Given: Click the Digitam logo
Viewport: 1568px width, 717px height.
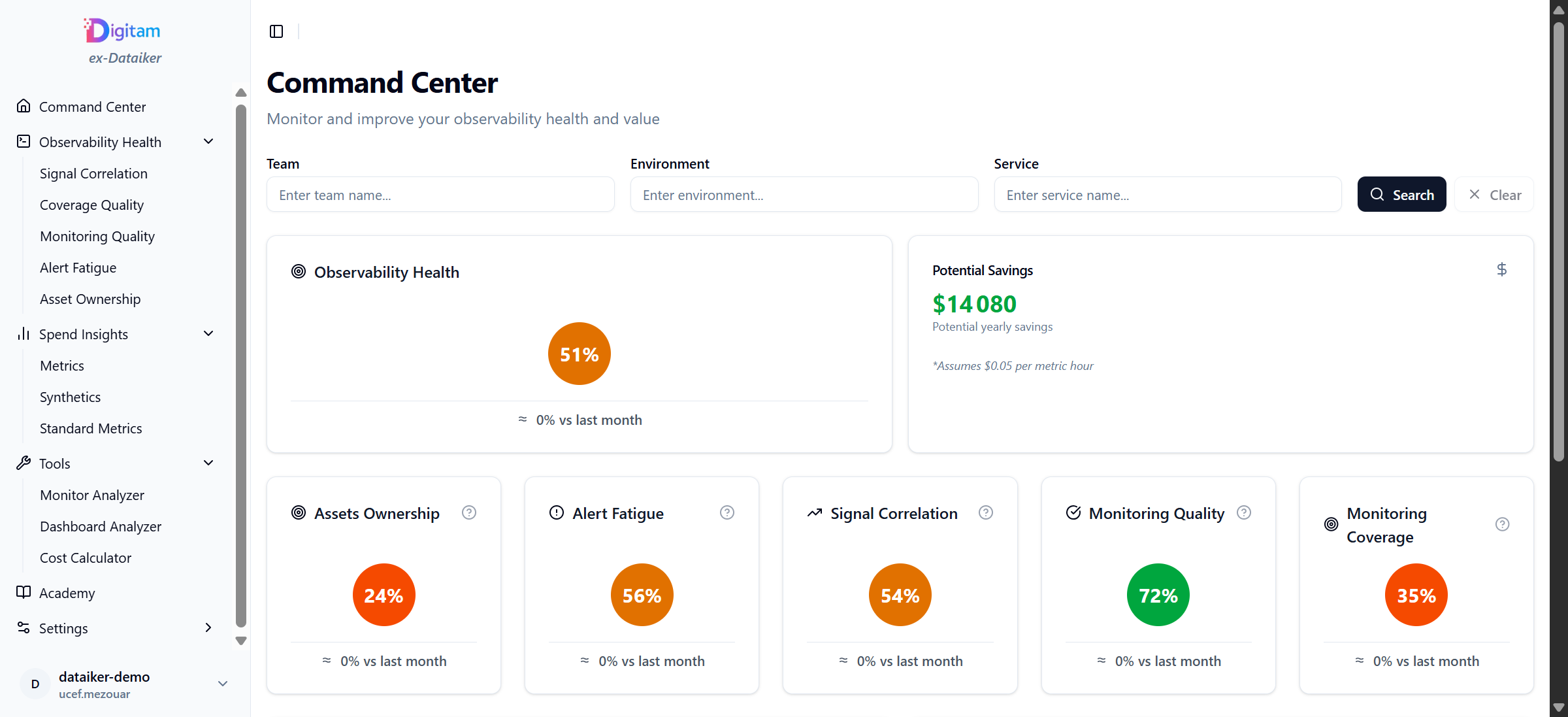Looking at the screenshot, I should [x=123, y=31].
